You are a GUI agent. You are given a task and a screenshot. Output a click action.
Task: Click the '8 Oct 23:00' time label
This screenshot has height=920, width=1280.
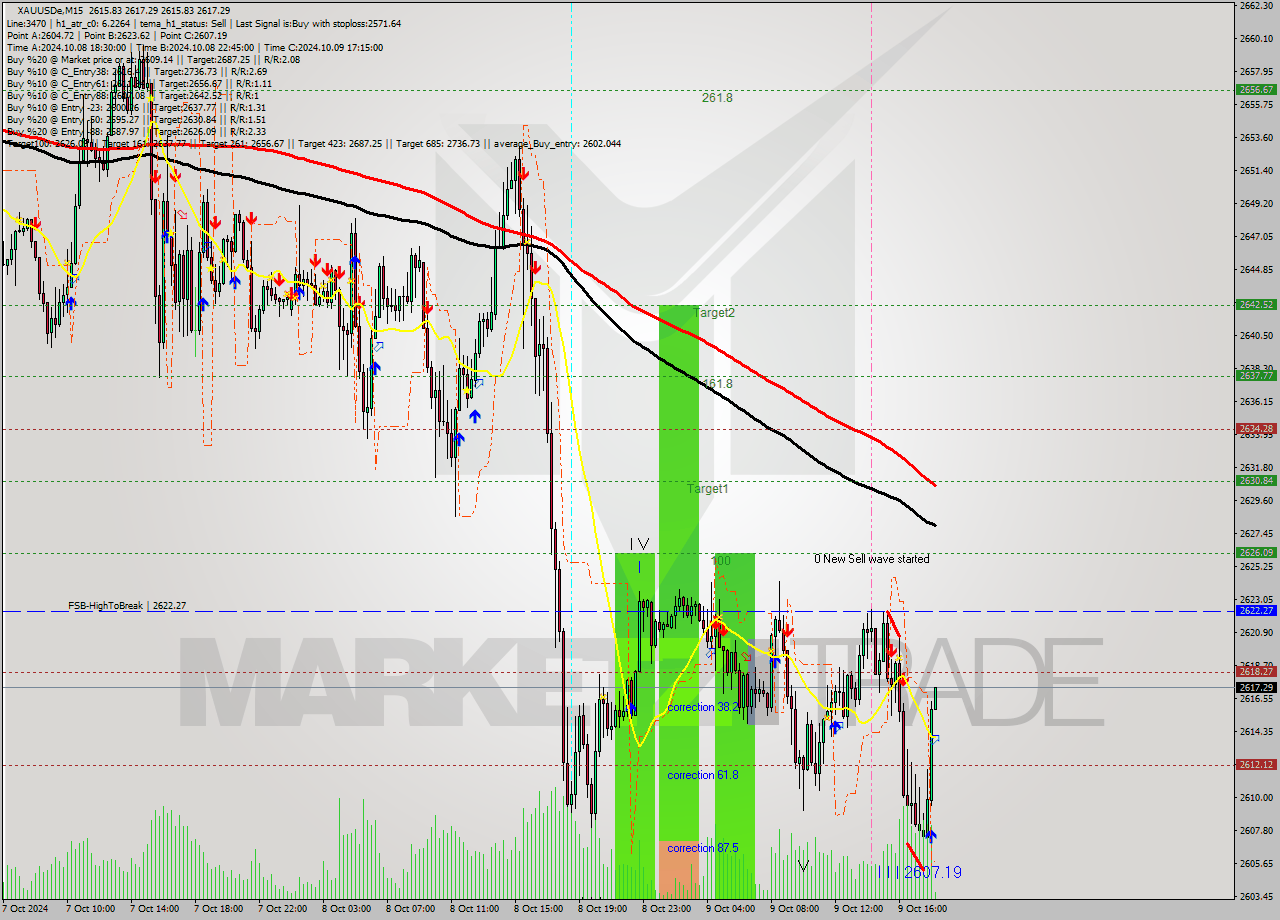669,909
